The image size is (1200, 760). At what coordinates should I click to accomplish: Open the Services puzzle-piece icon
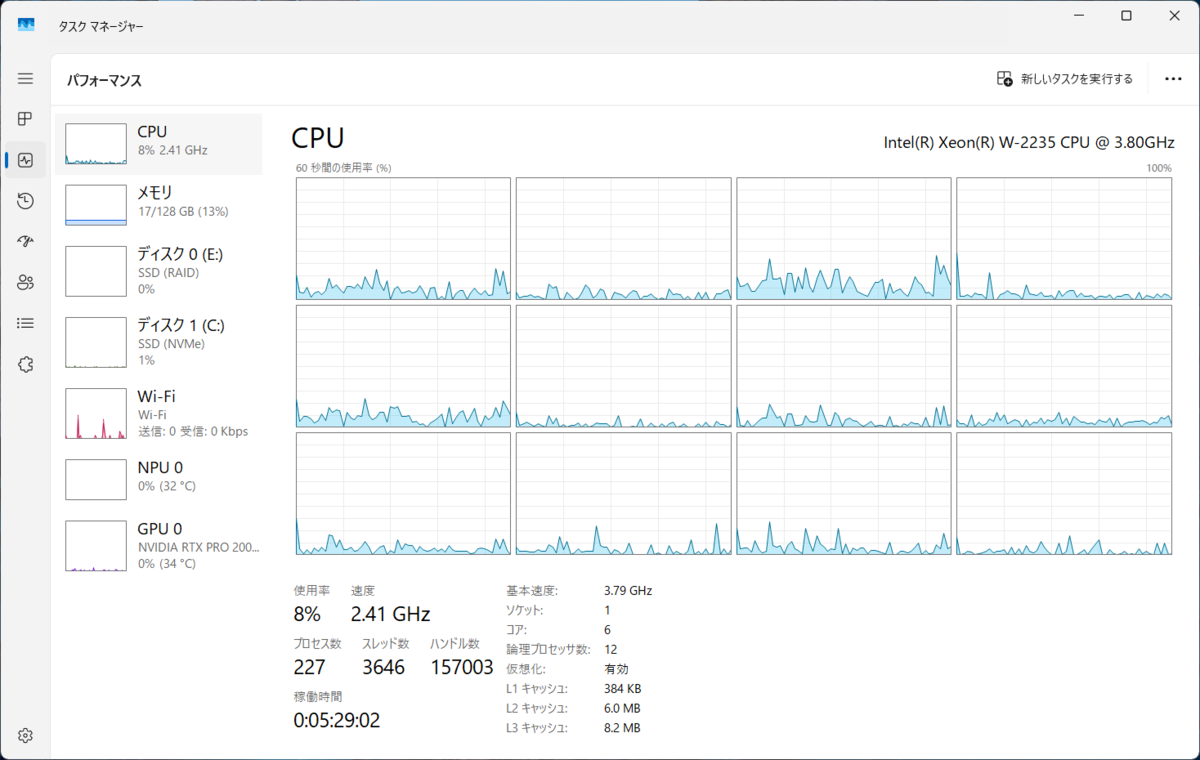pyautogui.click(x=25, y=365)
